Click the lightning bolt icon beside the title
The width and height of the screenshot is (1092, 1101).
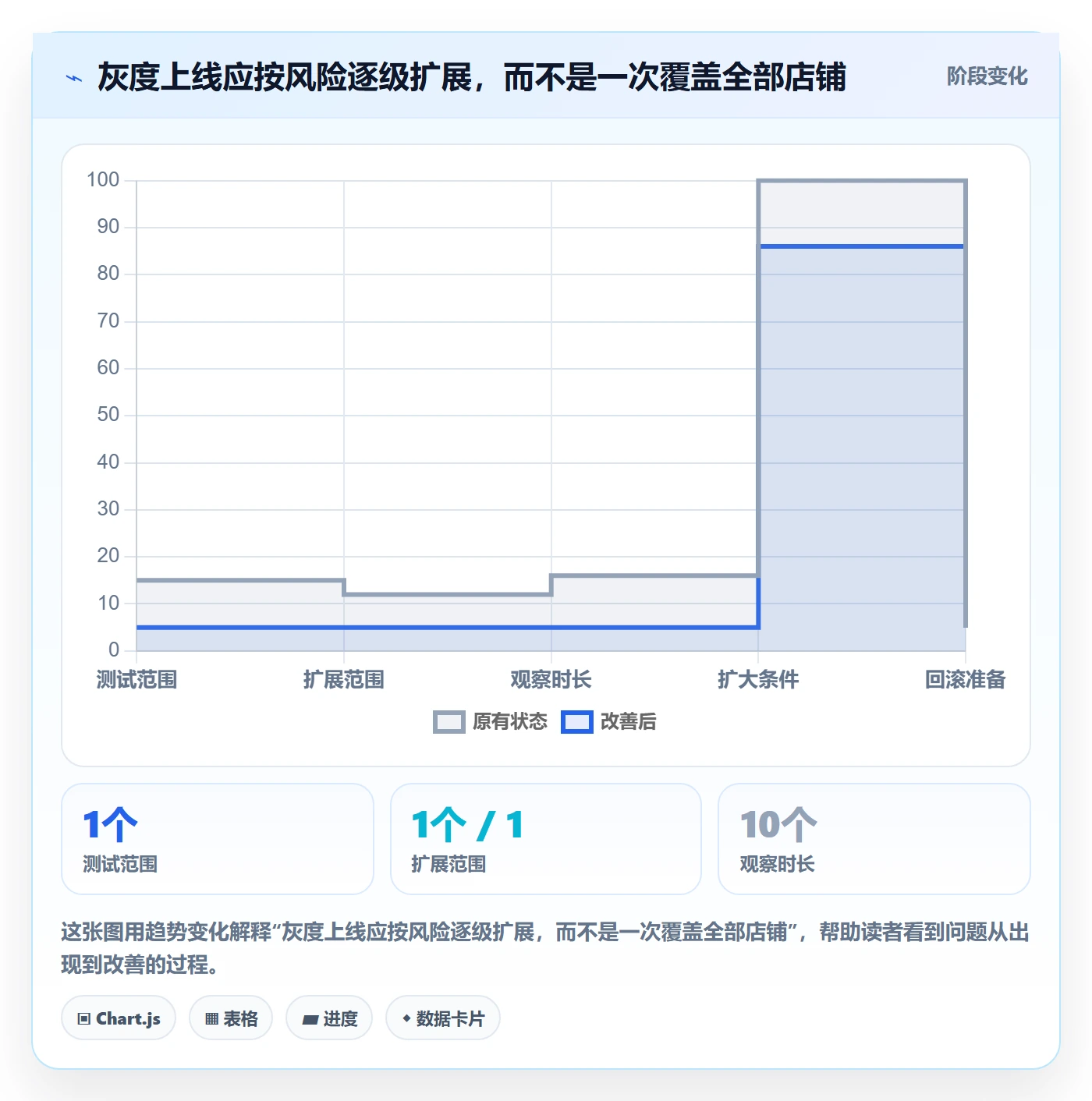coord(74,78)
